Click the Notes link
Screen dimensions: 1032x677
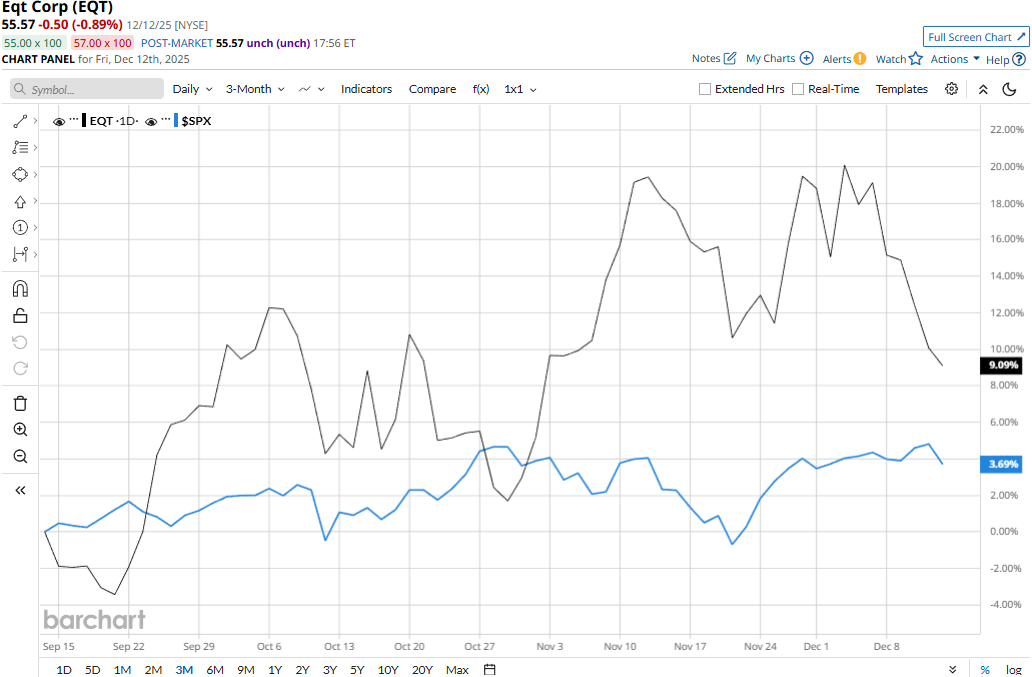706,58
